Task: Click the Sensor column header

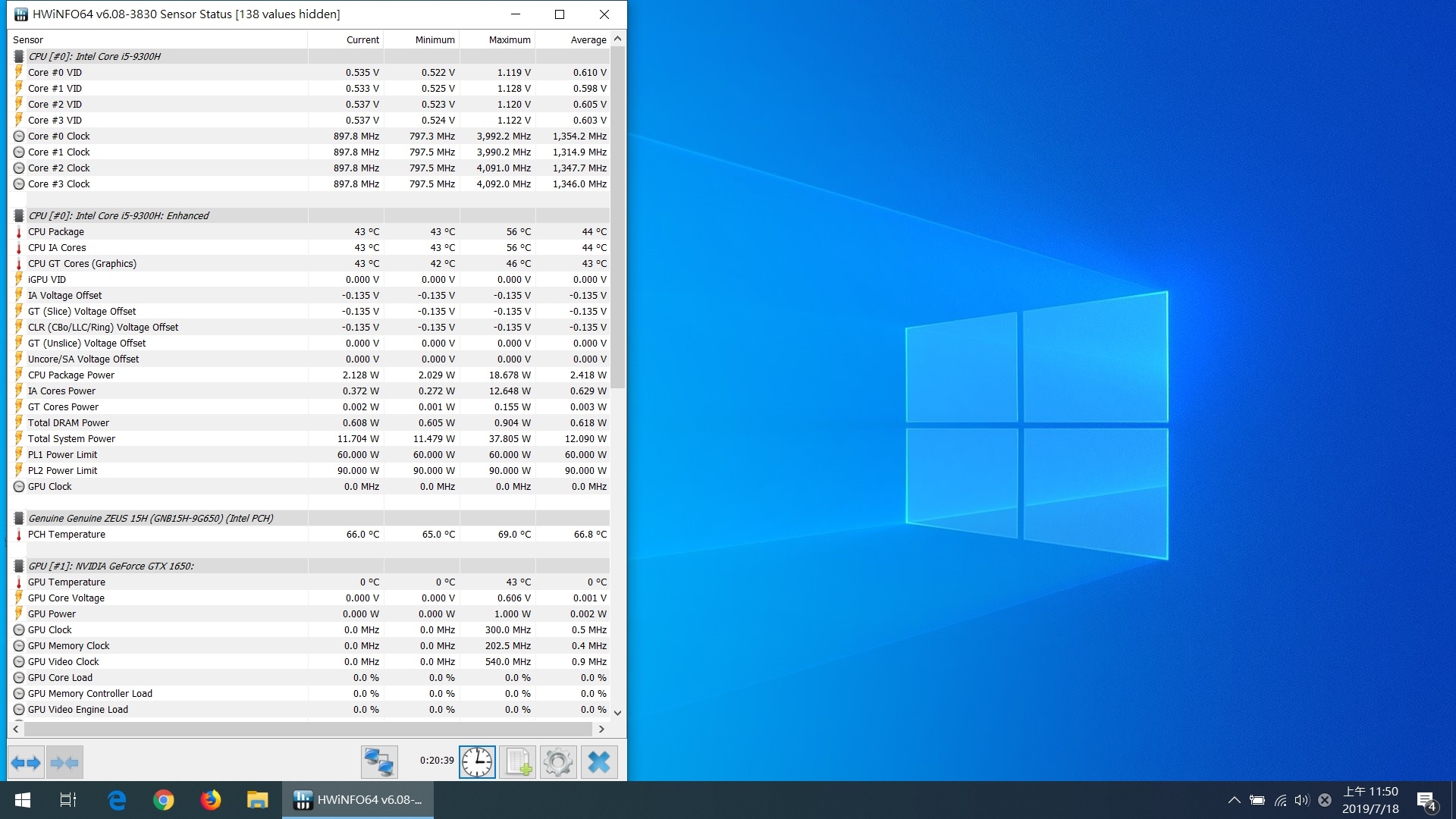Action: (x=157, y=39)
